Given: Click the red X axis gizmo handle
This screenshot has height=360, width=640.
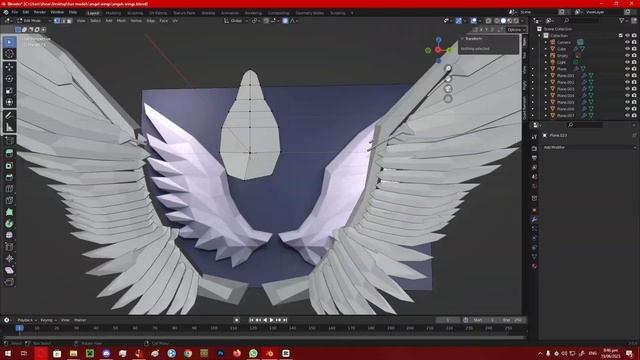Looking at the screenshot, I should [x=438, y=50].
